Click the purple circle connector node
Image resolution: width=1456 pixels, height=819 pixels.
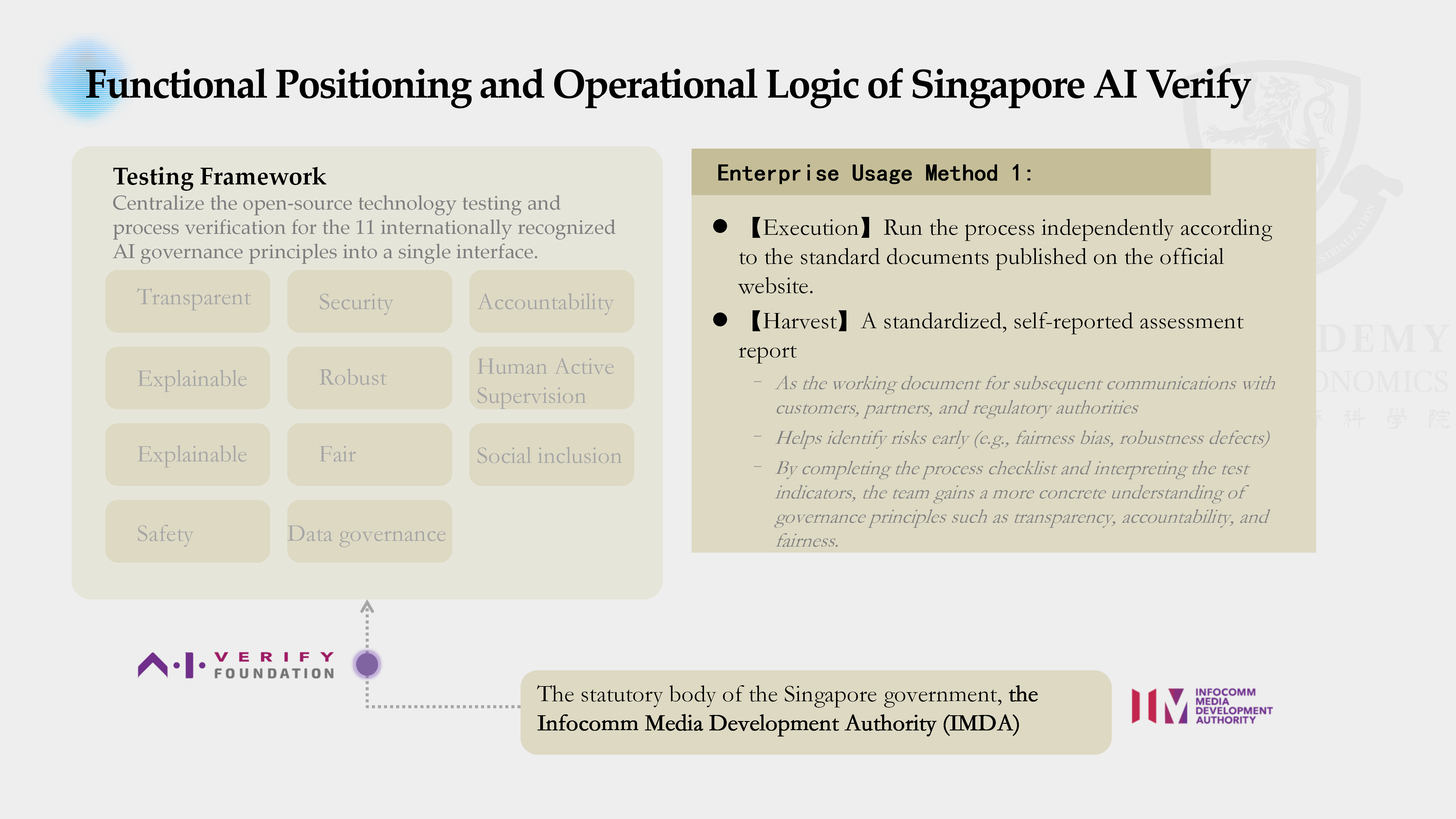[367, 664]
